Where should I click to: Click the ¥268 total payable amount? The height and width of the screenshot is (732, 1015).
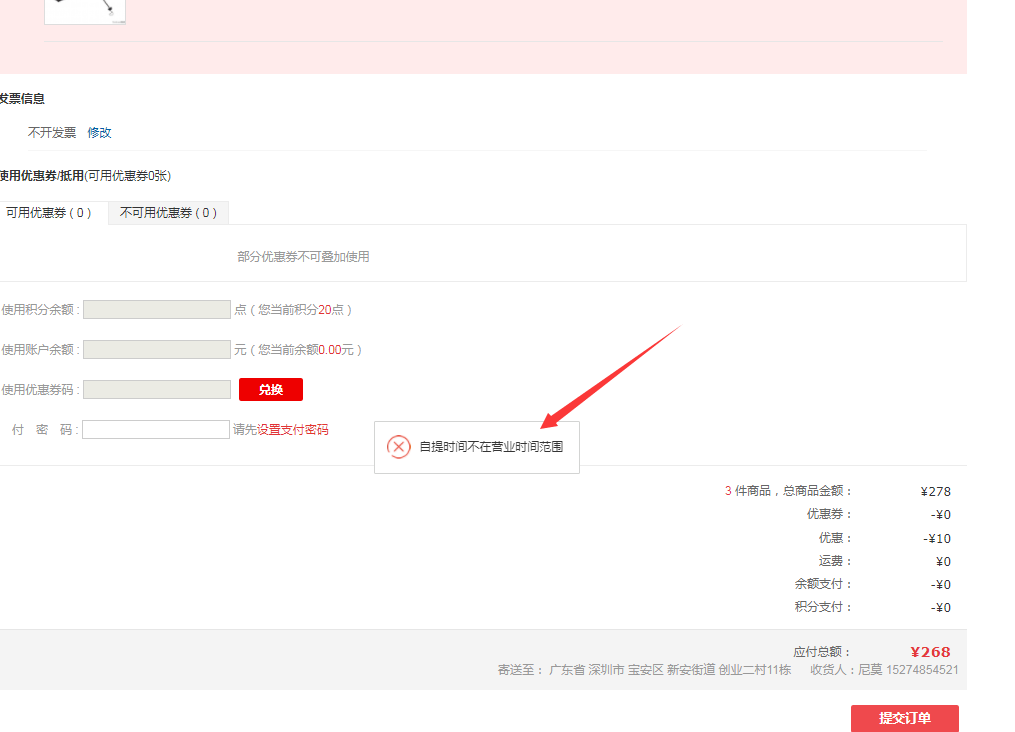(x=930, y=652)
